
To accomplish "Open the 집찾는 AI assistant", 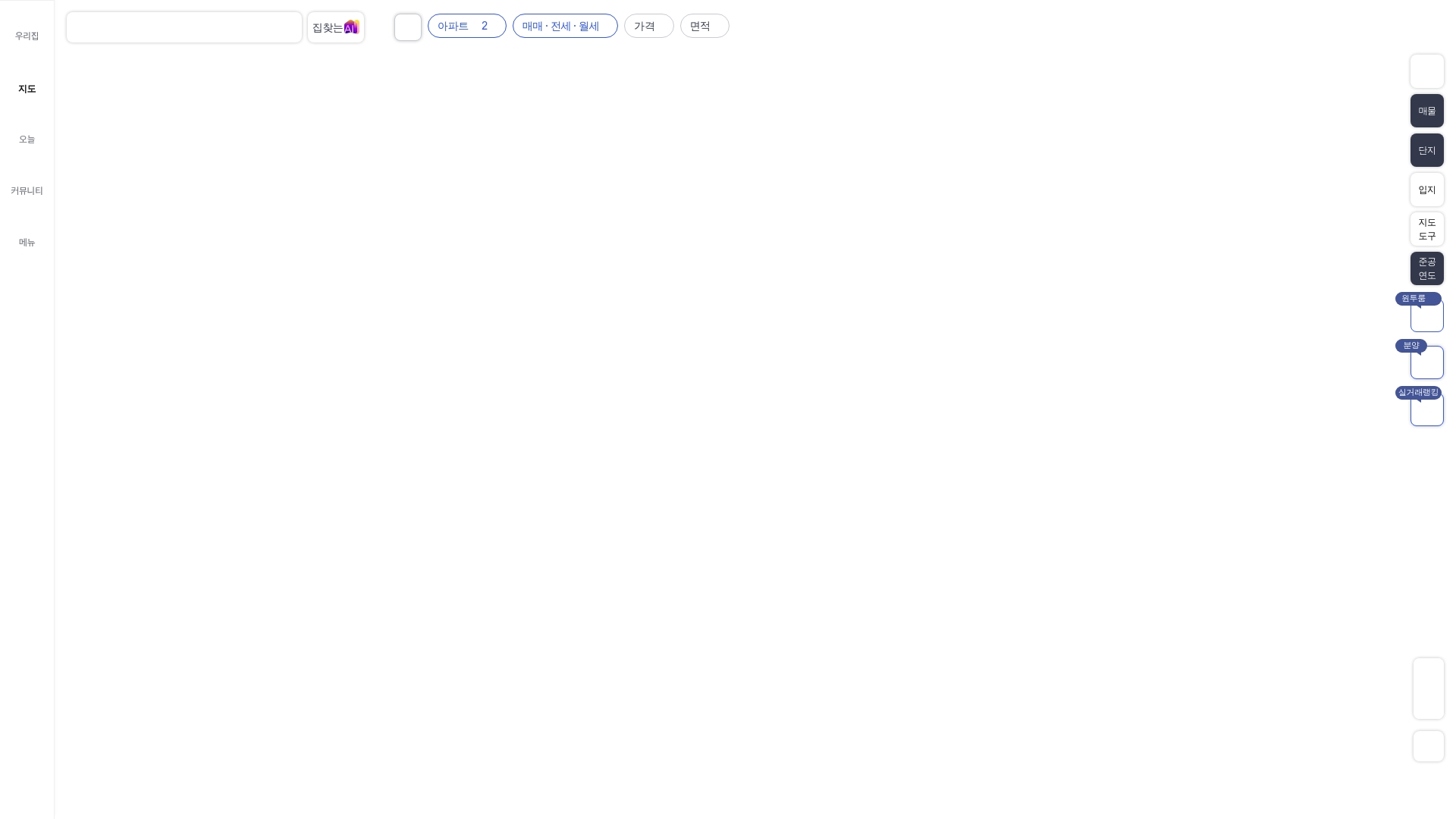I will [335, 27].
